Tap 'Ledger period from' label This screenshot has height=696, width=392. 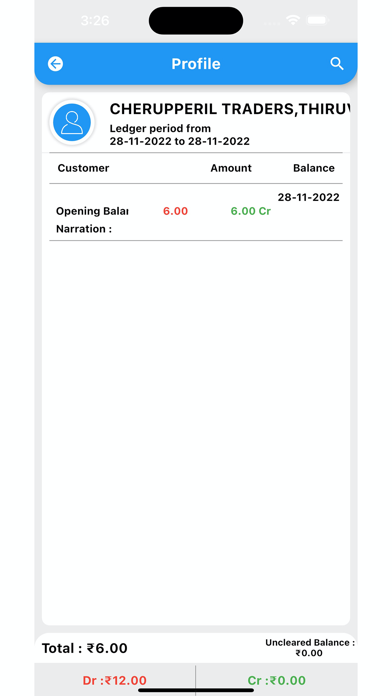pos(160,129)
